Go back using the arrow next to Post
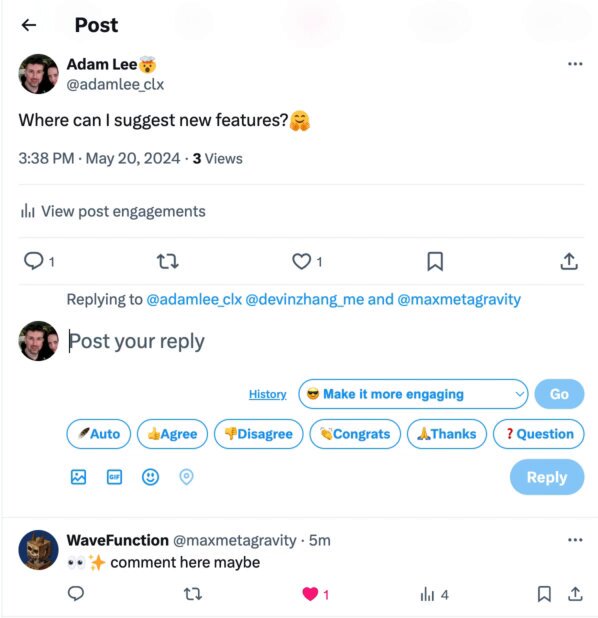 (x=29, y=25)
